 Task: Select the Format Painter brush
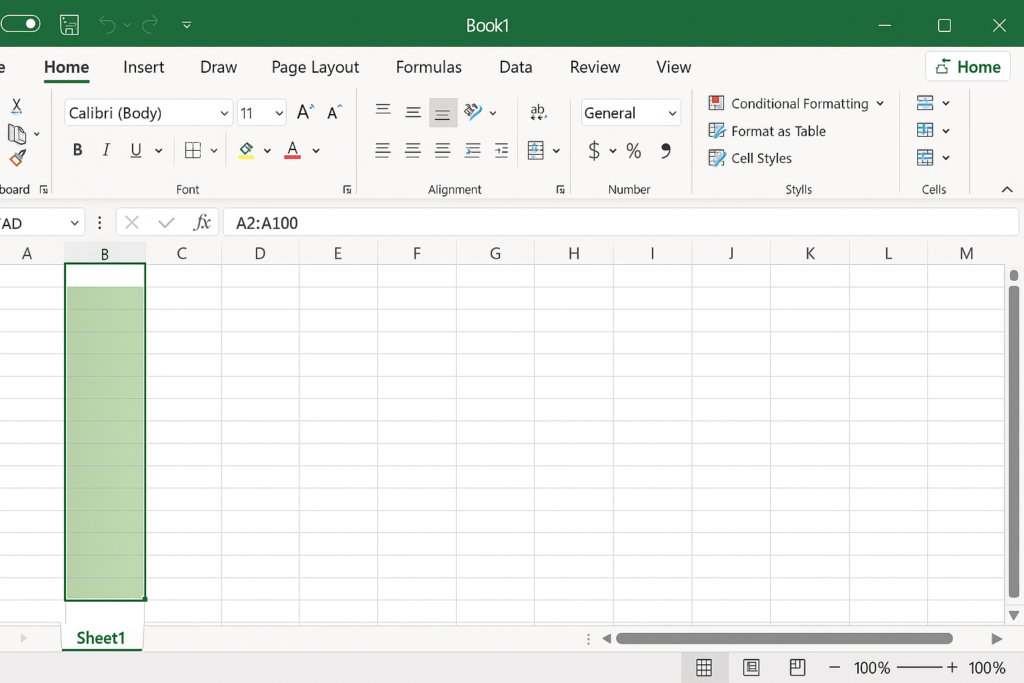18,158
